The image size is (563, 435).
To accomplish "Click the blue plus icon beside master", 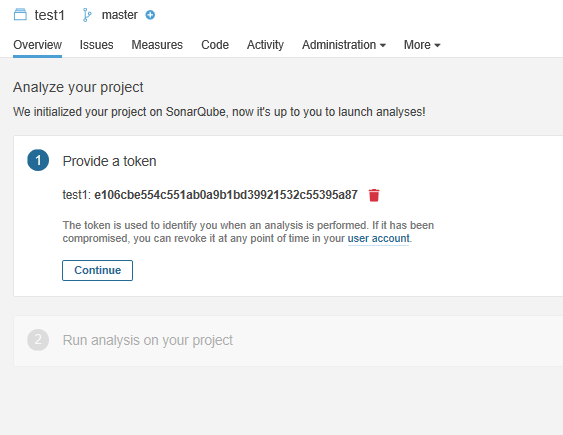I will [150, 15].
